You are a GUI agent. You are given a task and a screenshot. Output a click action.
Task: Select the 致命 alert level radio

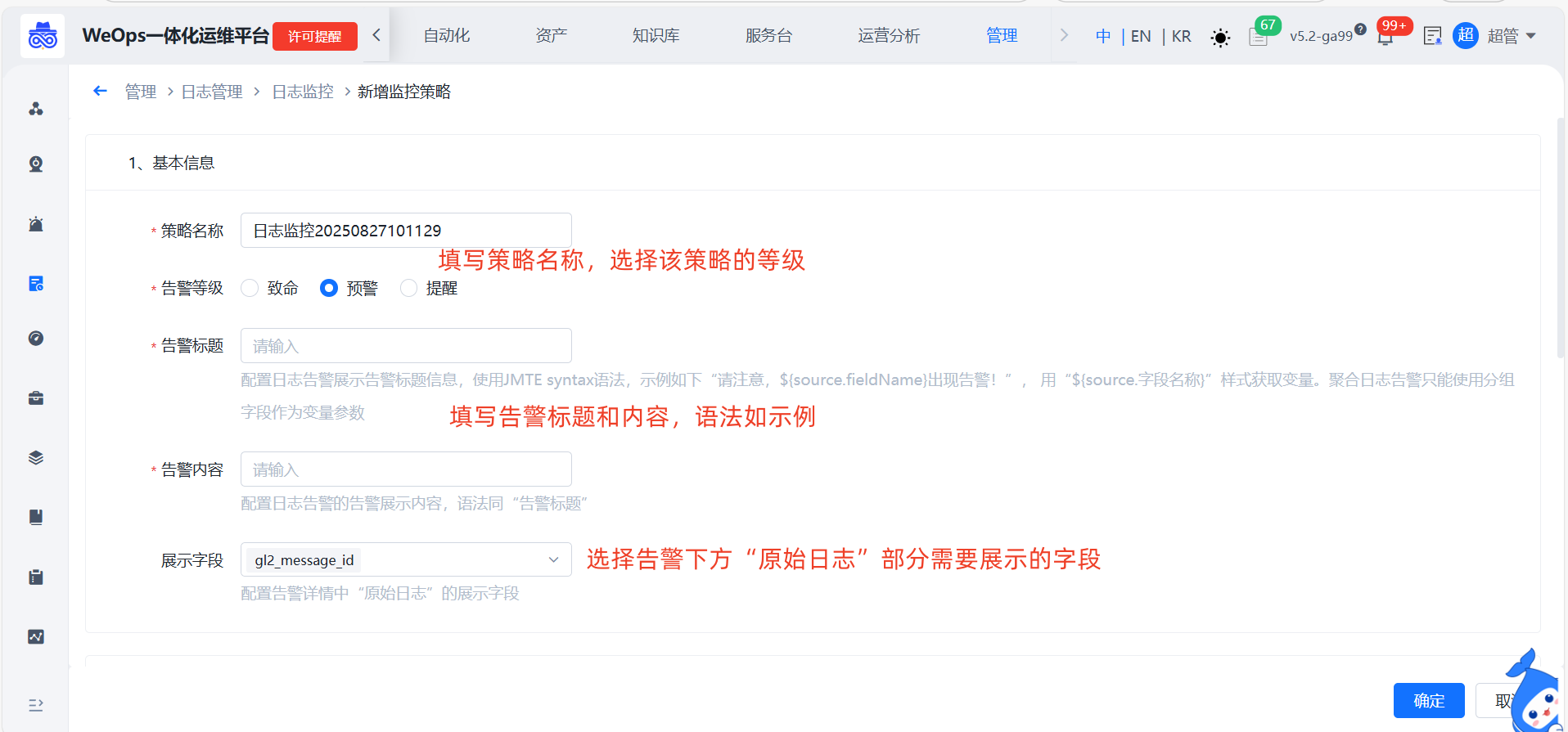(x=250, y=288)
